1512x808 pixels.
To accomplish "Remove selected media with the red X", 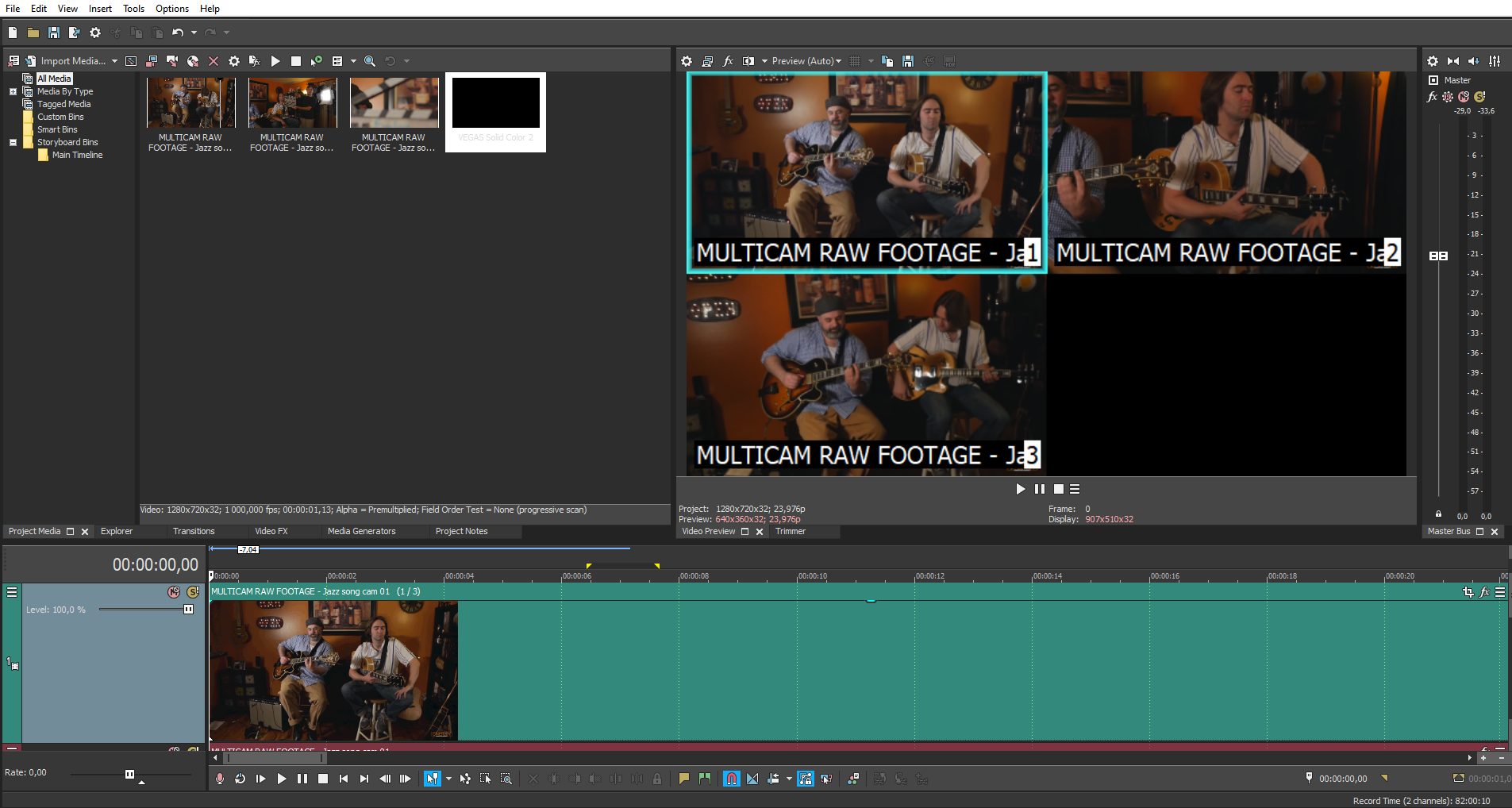I will click(214, 61).
